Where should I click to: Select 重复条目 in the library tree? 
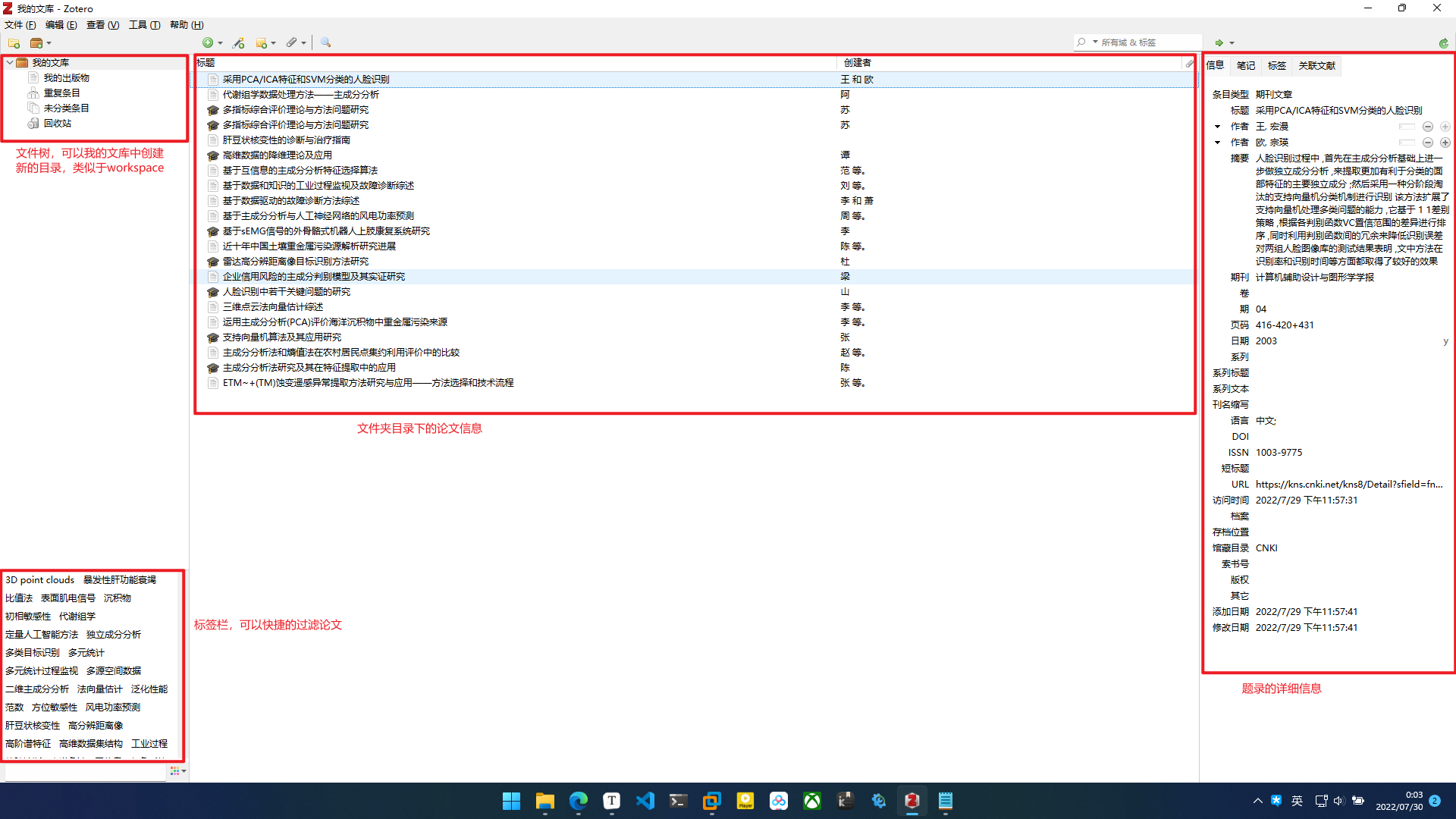coord(61,93)
